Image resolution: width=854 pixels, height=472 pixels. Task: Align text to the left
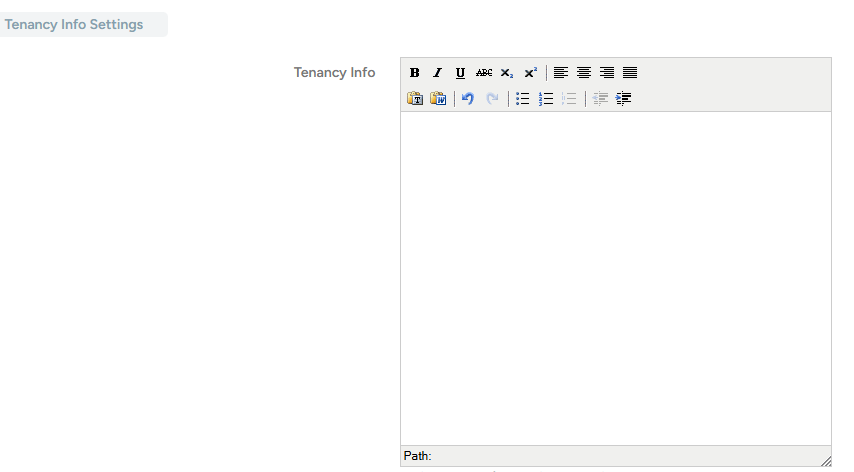561,73
